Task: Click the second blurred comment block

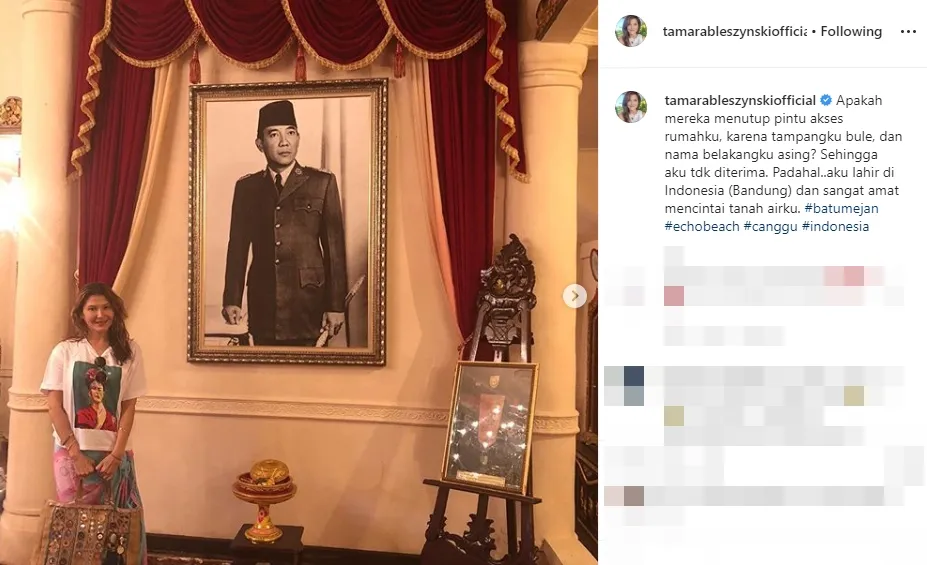Action: click(754, 405)
